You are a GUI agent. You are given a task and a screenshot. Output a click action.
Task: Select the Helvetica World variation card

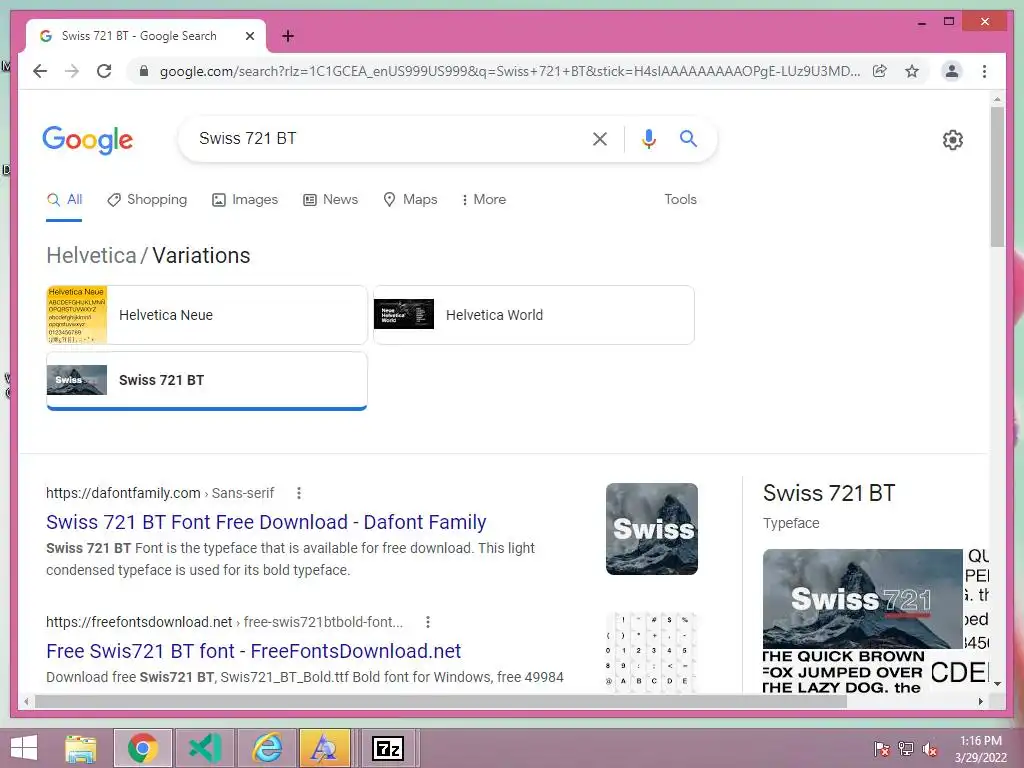click(534, 315)
